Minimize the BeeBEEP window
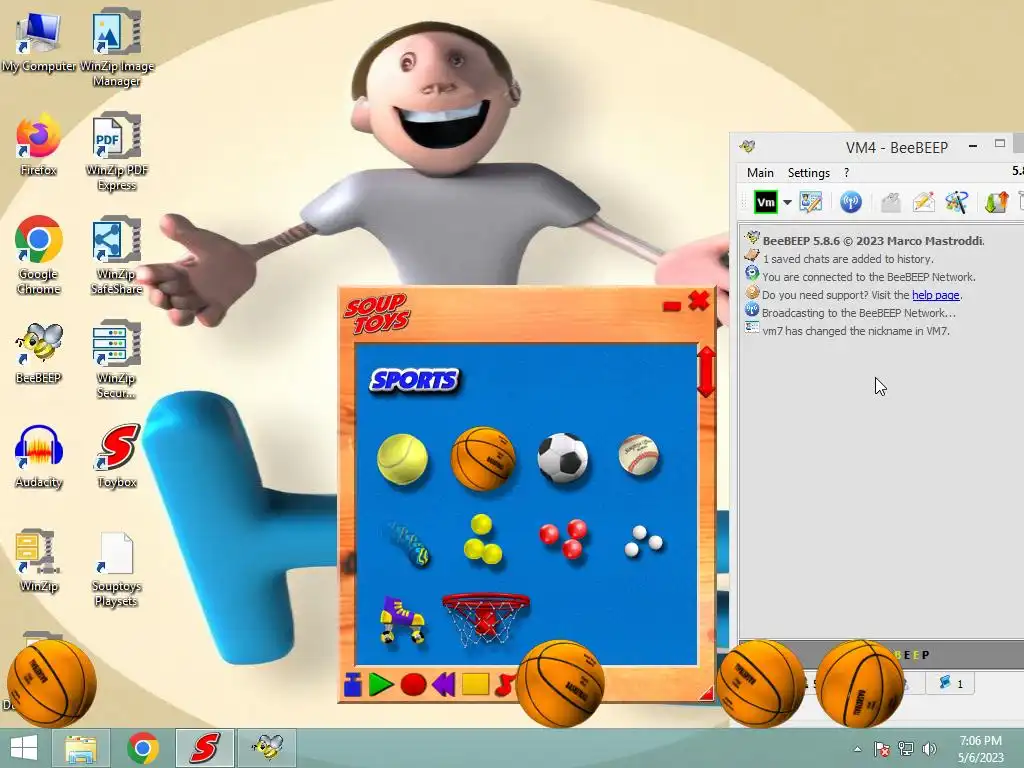The height and width of the screenshot is (768, 1024). point(973,146)
